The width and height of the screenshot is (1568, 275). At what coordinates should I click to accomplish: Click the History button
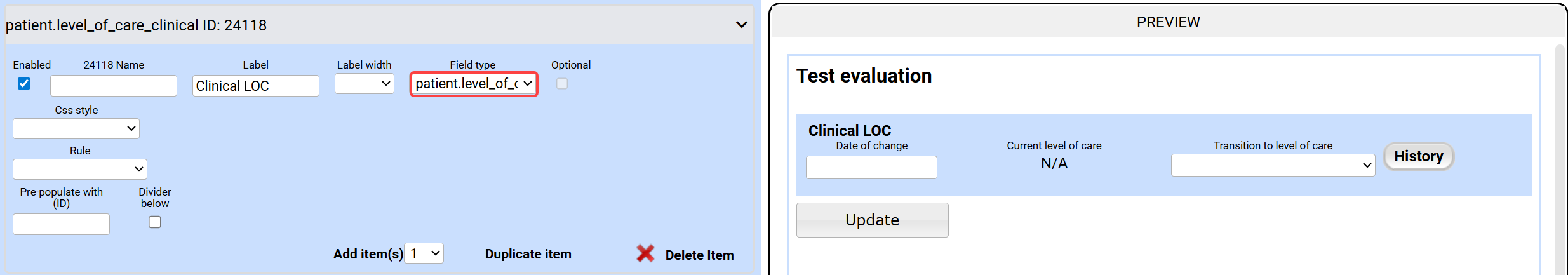pos(1418,156)
